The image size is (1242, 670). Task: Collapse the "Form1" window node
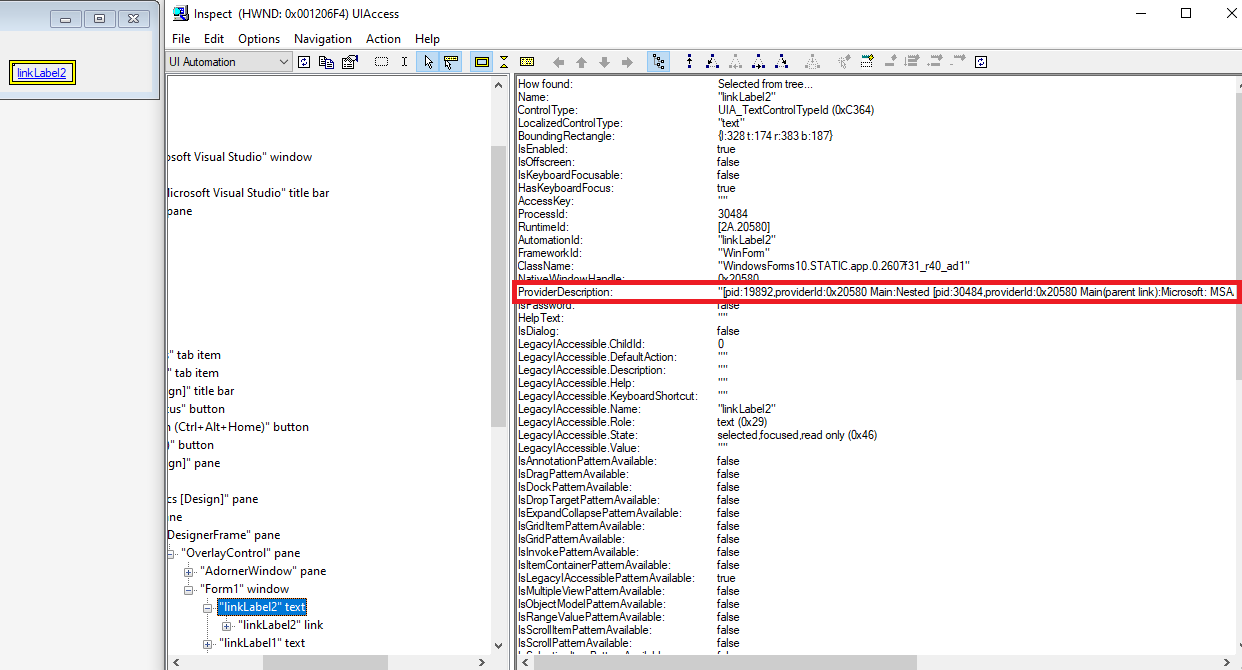coord(189,589)
